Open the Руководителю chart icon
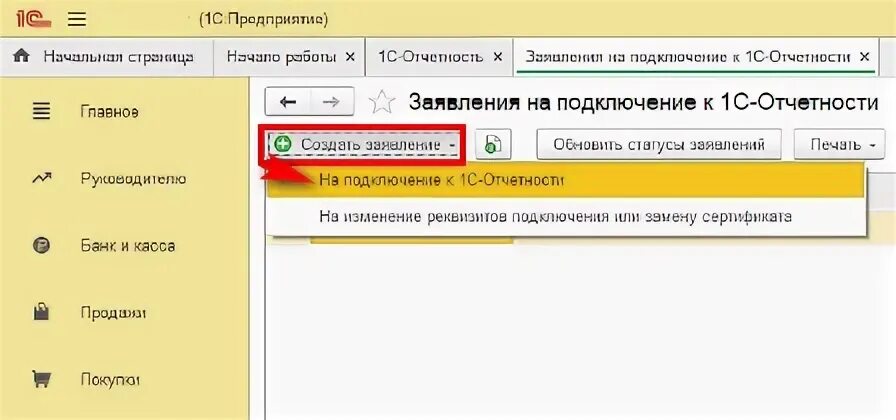896x420 pixels. point(42,179)
